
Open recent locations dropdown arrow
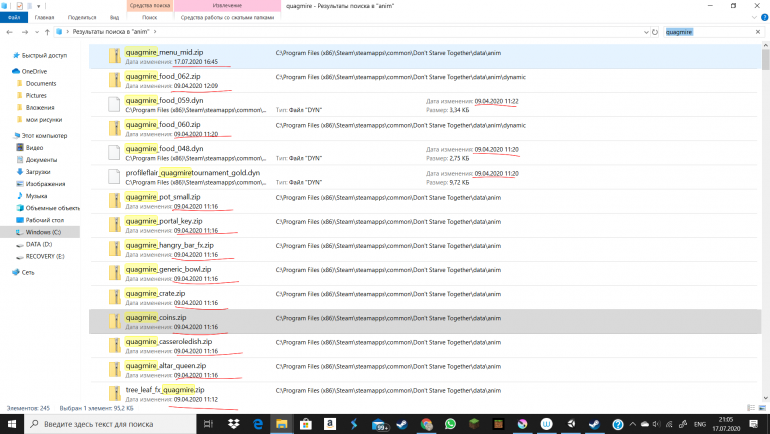(38, 32)
